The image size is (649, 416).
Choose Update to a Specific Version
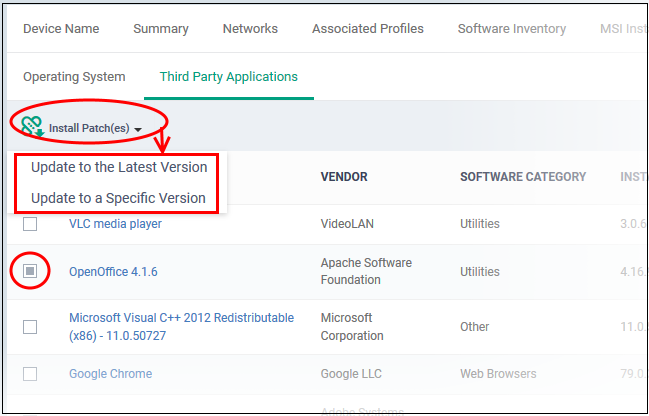click(118, 198)
